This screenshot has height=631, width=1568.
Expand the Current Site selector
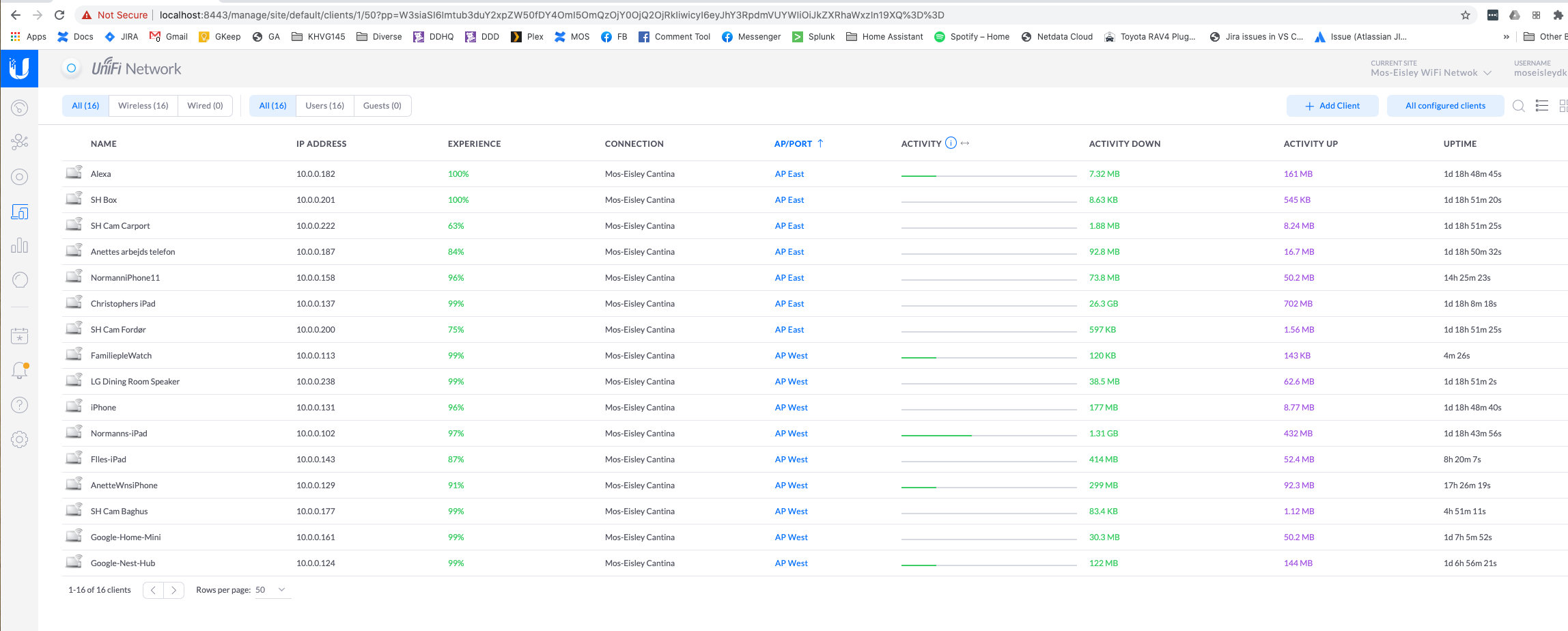point(1431,72)
